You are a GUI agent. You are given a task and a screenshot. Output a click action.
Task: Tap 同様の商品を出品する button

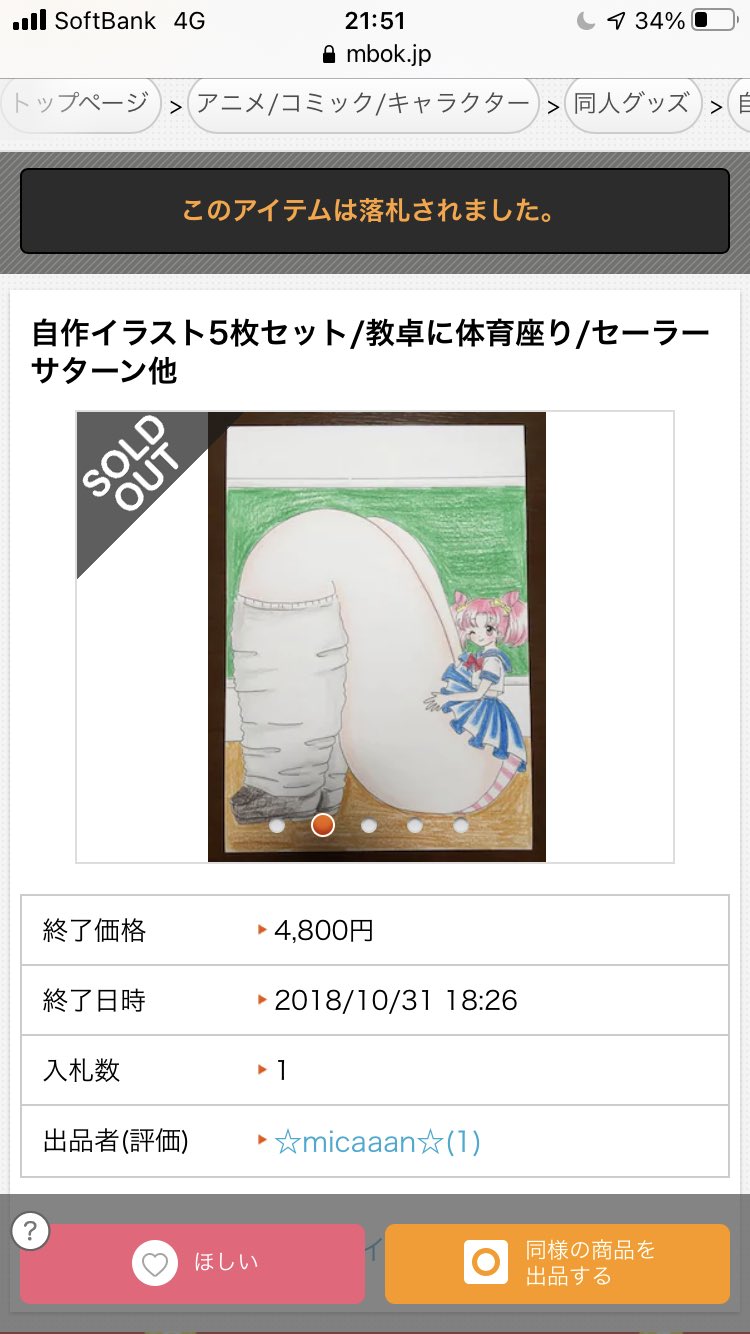pos(557,1264)
